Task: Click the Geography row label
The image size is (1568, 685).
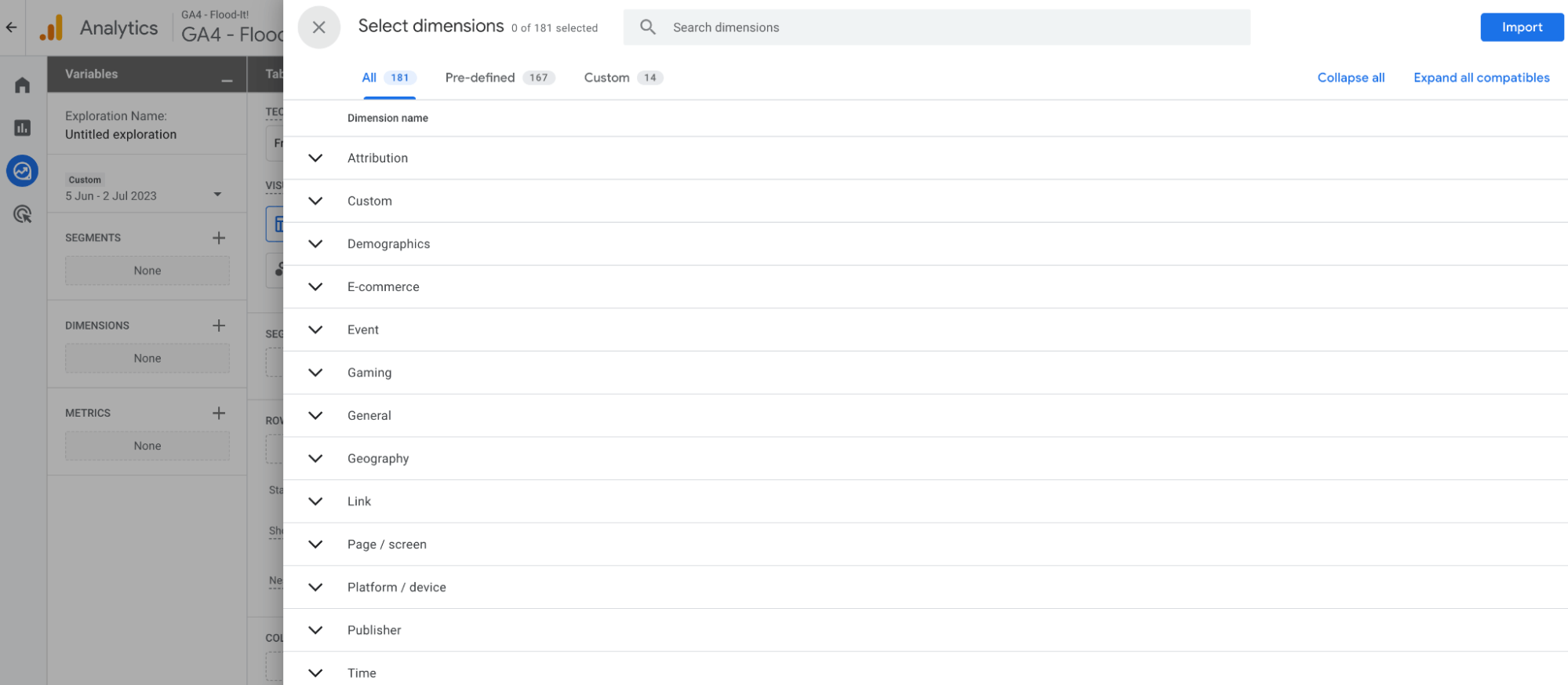Action: point(378,458)
